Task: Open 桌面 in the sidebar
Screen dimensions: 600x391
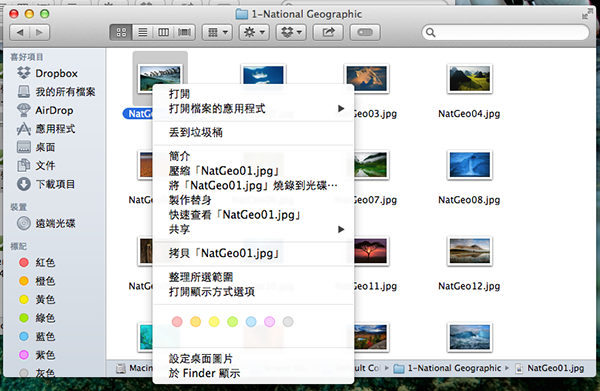Action: (36, 147)
